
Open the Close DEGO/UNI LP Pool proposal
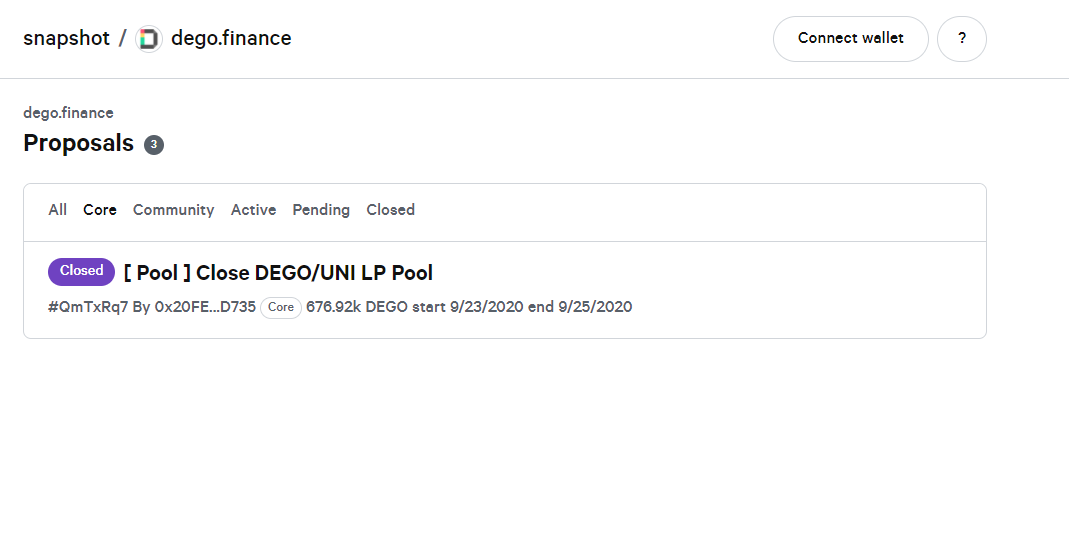[x=278, y=273]
